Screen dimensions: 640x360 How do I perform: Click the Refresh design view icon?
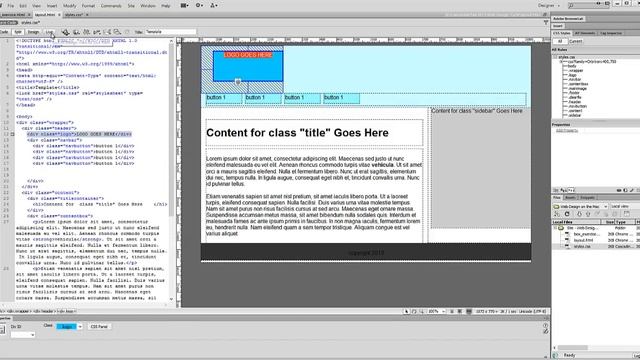(x=127, y=32)
